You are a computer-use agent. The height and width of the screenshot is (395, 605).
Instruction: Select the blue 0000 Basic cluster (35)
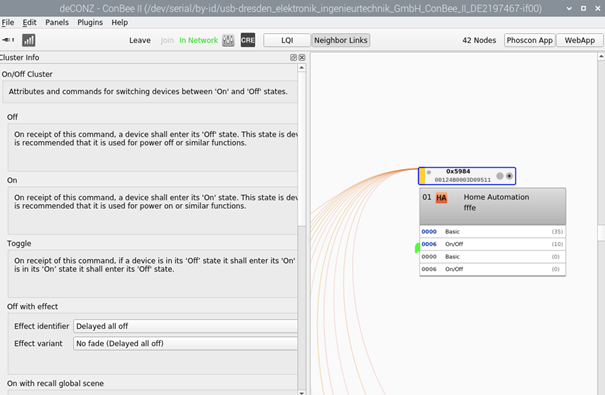[492, 232]
